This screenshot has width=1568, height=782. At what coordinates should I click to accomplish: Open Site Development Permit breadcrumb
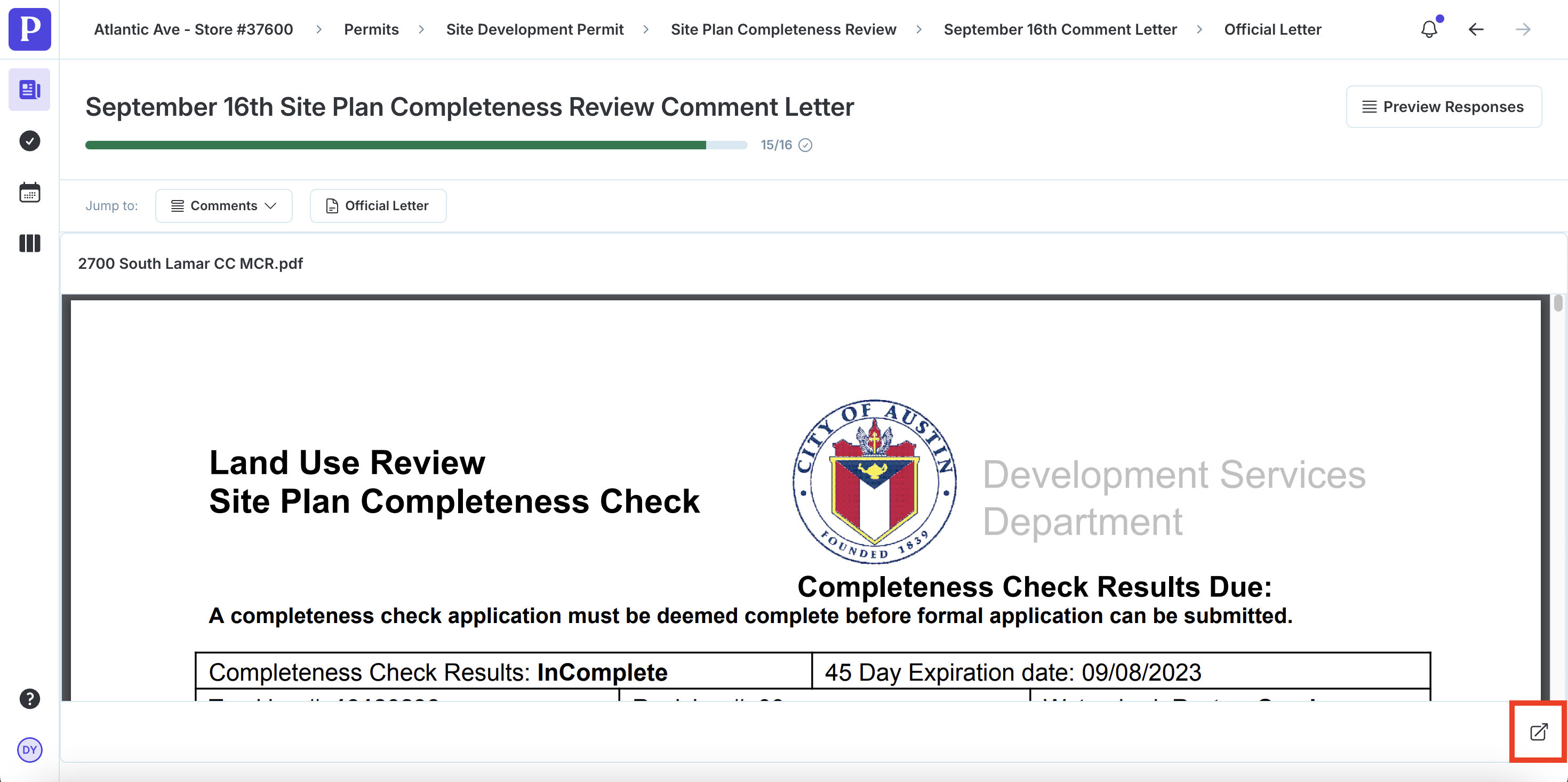[534, 29]
